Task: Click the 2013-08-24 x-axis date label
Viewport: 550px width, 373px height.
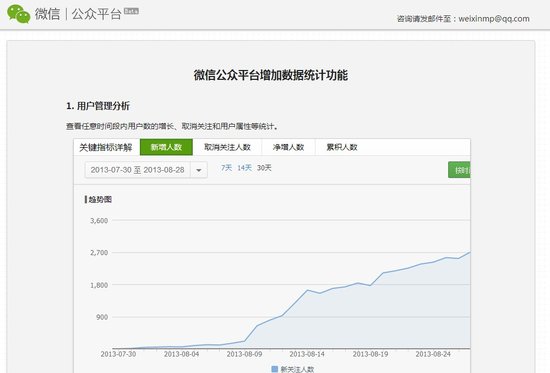Action: point(433,354)
